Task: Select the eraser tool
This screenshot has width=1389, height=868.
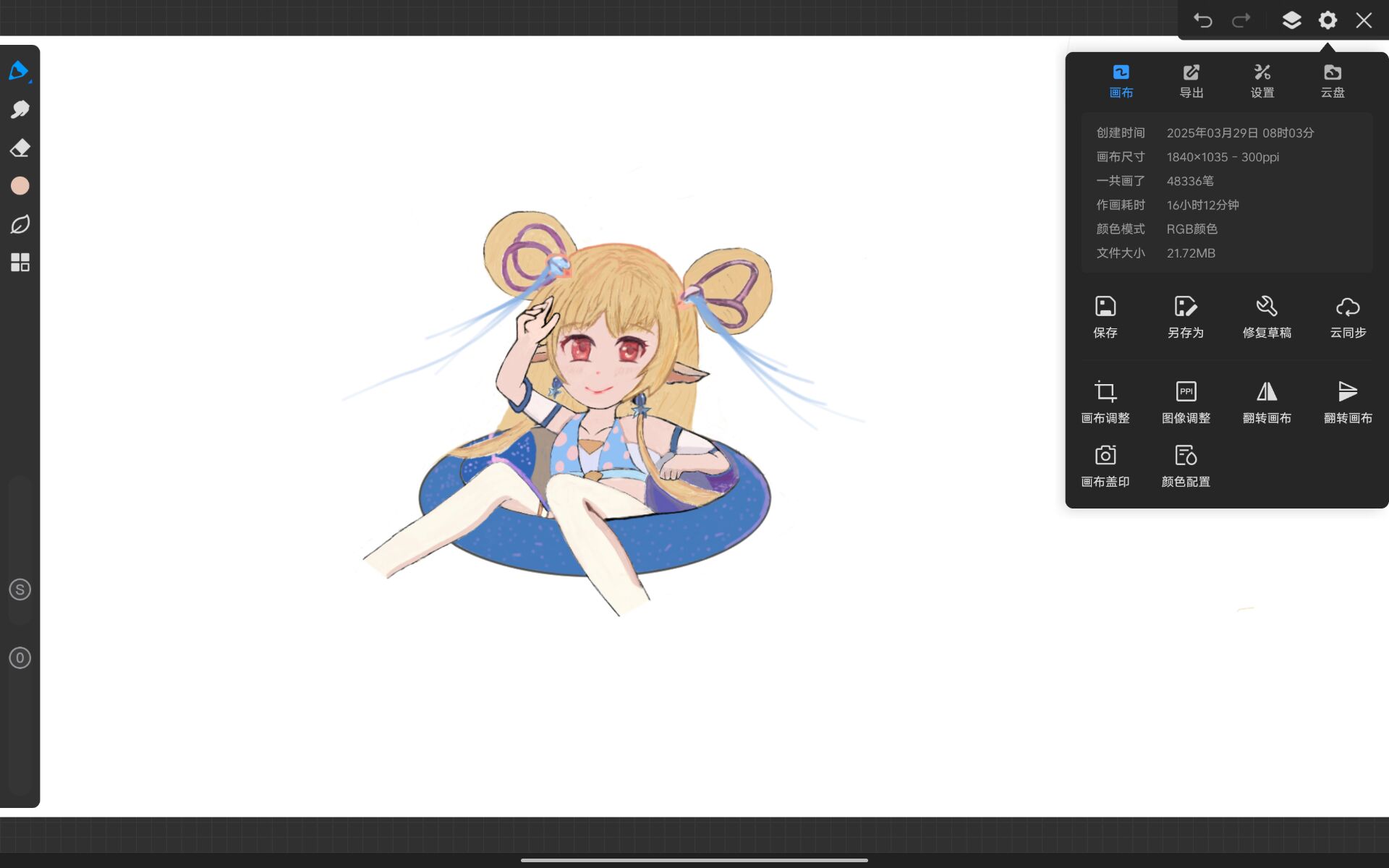Action: coord(20,148)
